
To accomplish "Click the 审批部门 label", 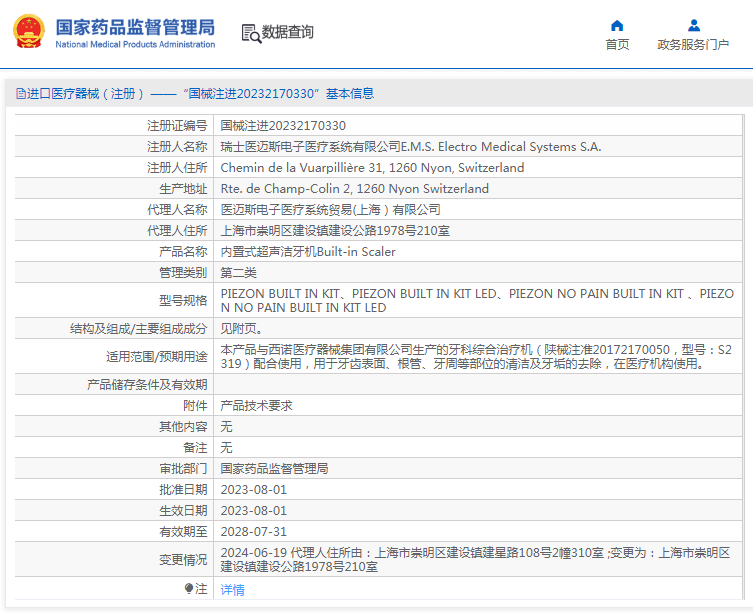I will click(x=183, y=469).
